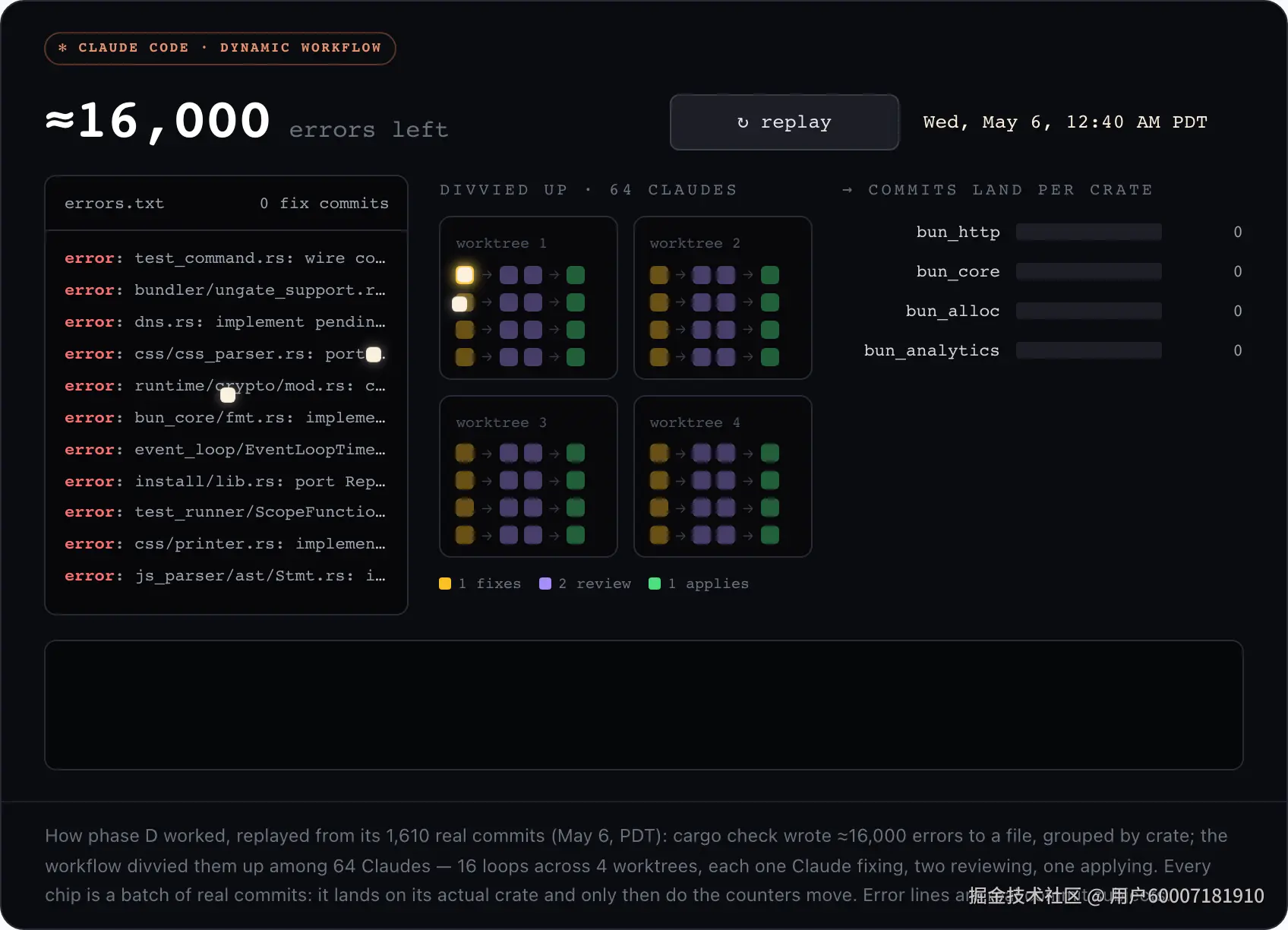This screenshot has height=930, width=1288.
Task: Click the replay button
Action: pyautogui.click(x=784, y=122)
